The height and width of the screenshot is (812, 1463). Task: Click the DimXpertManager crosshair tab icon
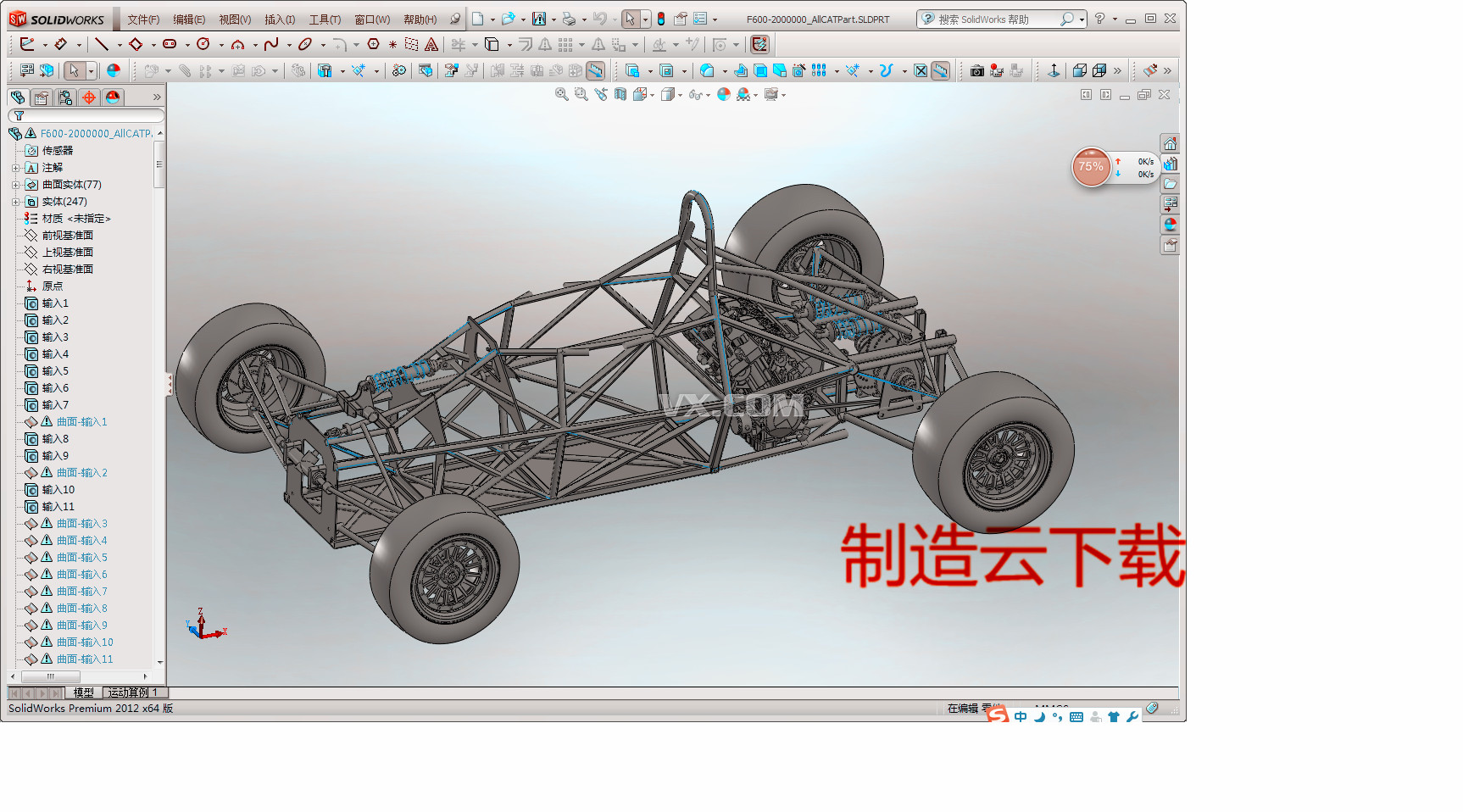(x=89, y=97)
